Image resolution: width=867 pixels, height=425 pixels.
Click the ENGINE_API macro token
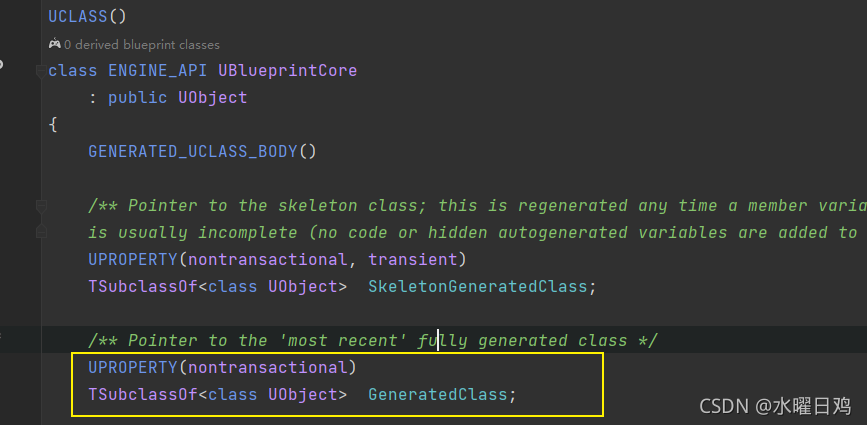tap(158, 71)
